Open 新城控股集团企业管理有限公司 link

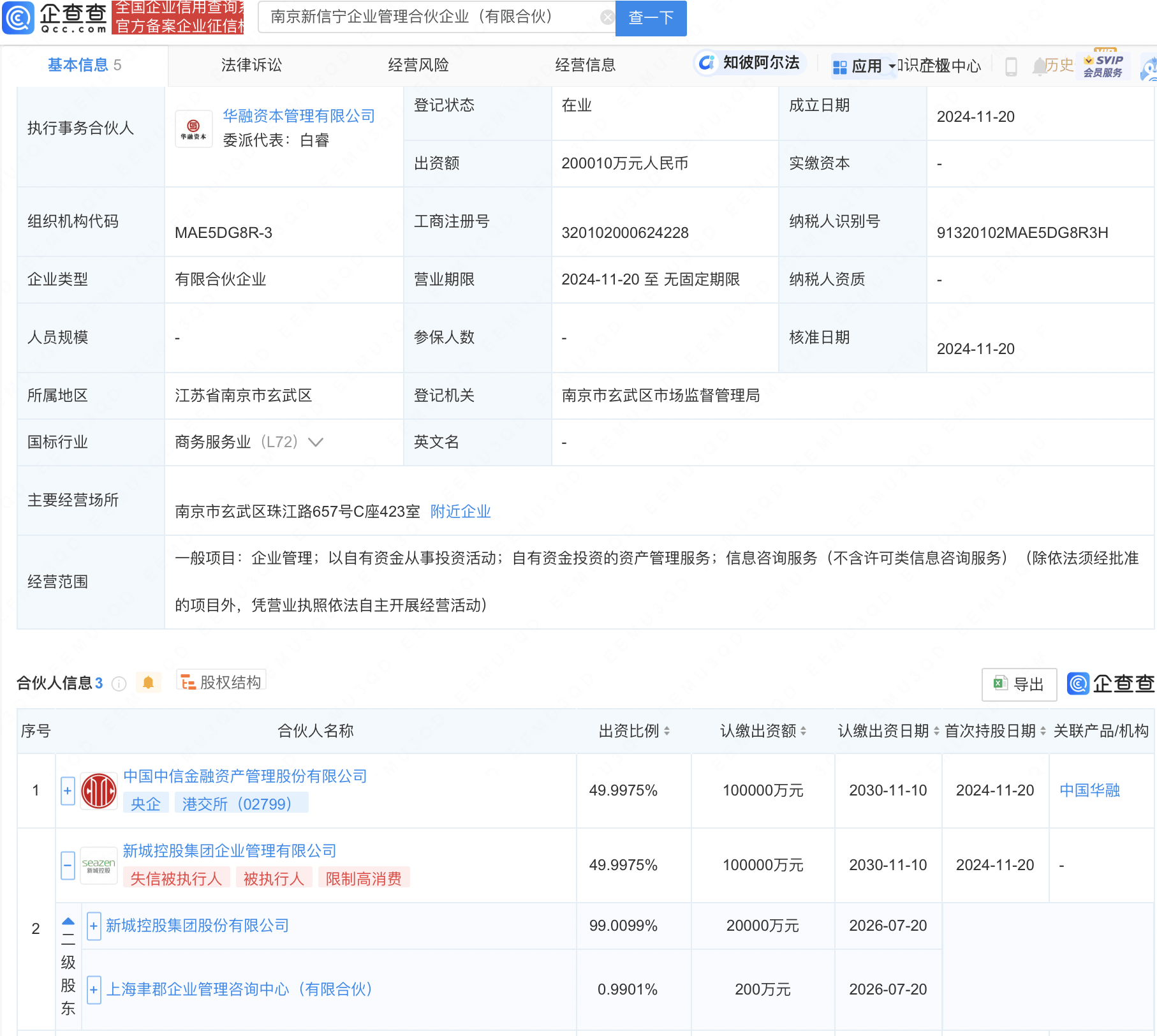click(230, 851)
